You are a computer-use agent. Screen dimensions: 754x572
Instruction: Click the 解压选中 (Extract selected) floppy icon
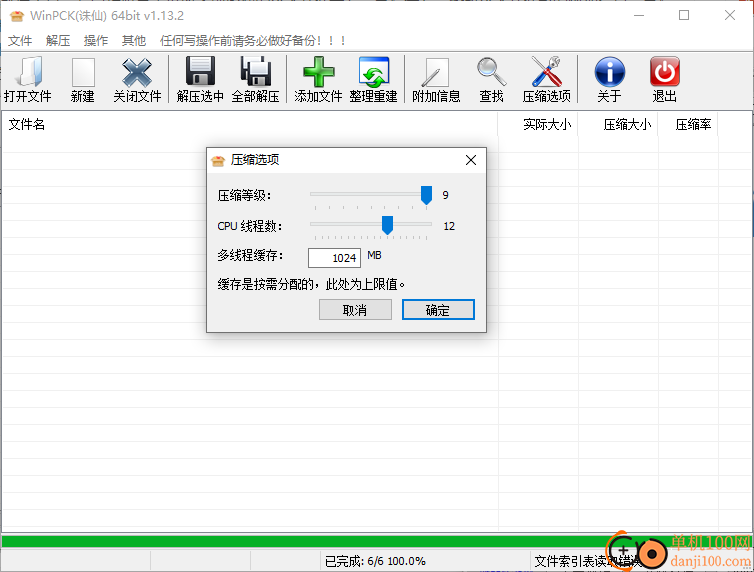point(200,72)
